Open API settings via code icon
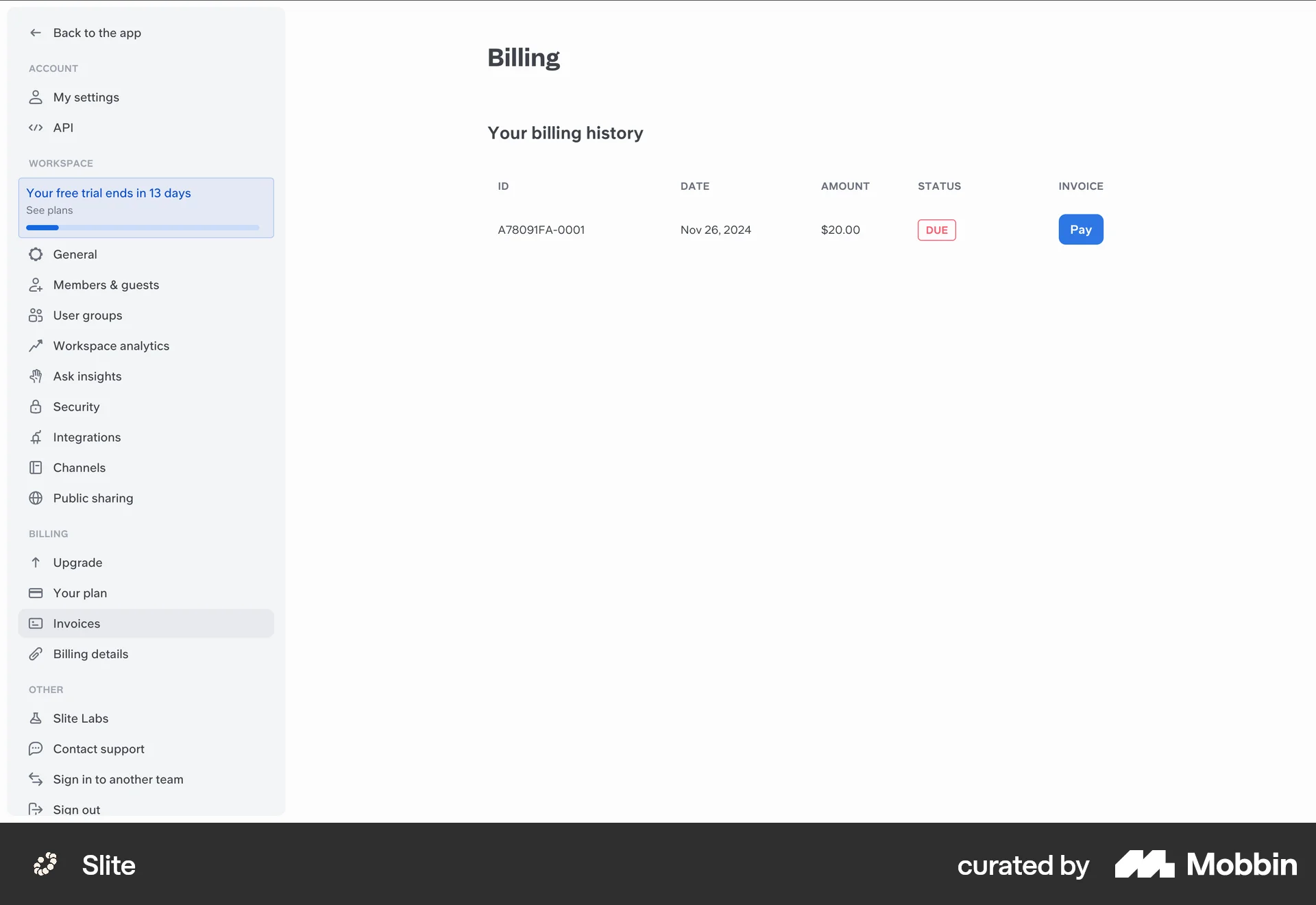The width and height of the screenshot is (1316, 905). tap(36, 128)
